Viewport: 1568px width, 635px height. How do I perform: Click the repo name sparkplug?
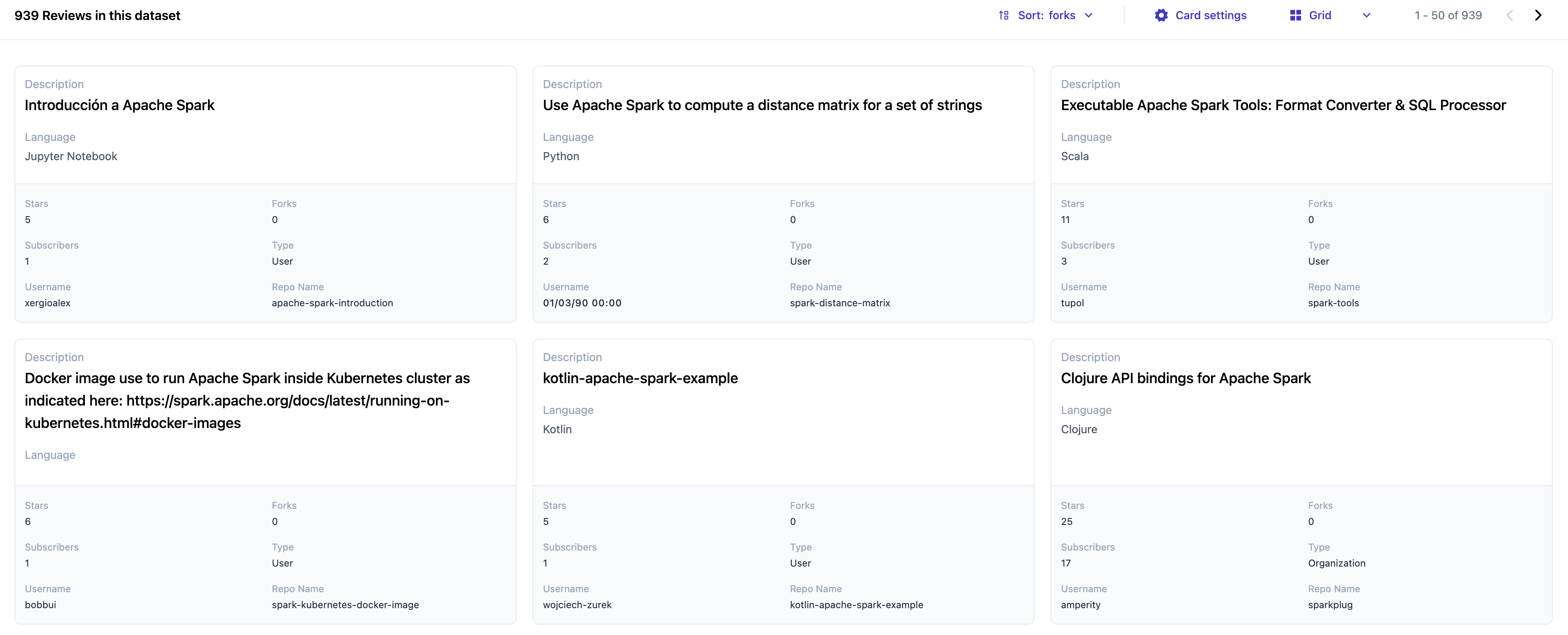click(x=1330, y=605)
